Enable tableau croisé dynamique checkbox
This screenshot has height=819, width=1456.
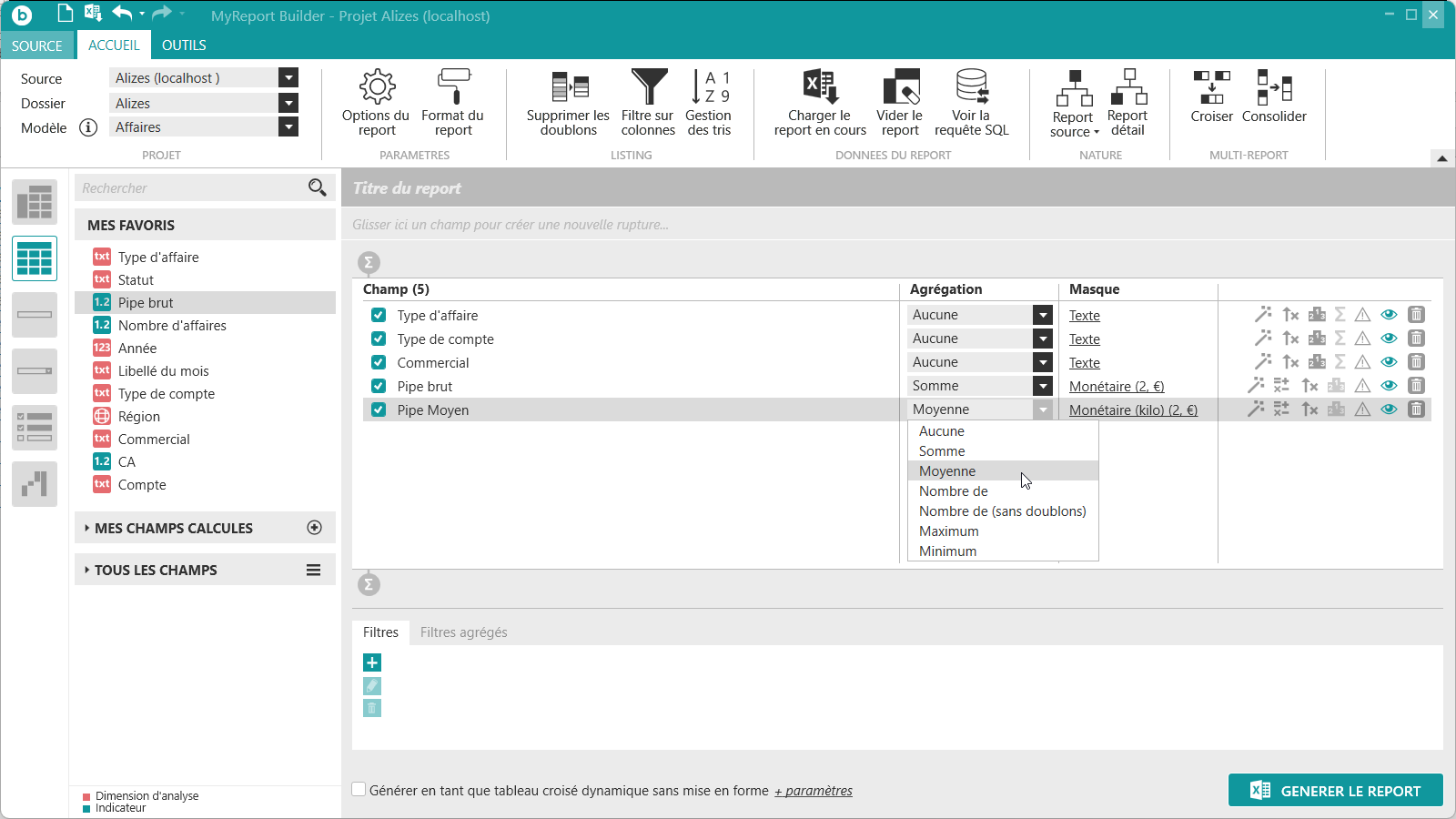(x=359, y=790)
